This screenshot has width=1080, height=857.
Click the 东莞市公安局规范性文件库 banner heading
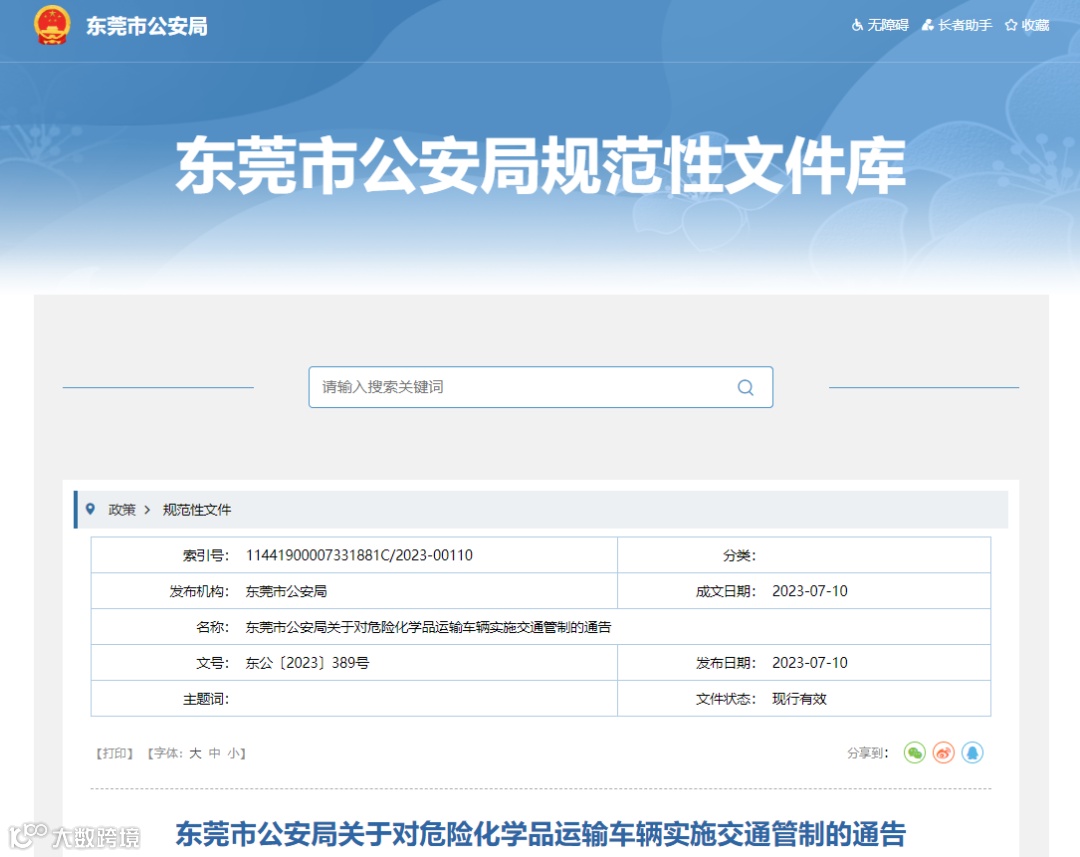pyautogui.click(x=541, y=166)
